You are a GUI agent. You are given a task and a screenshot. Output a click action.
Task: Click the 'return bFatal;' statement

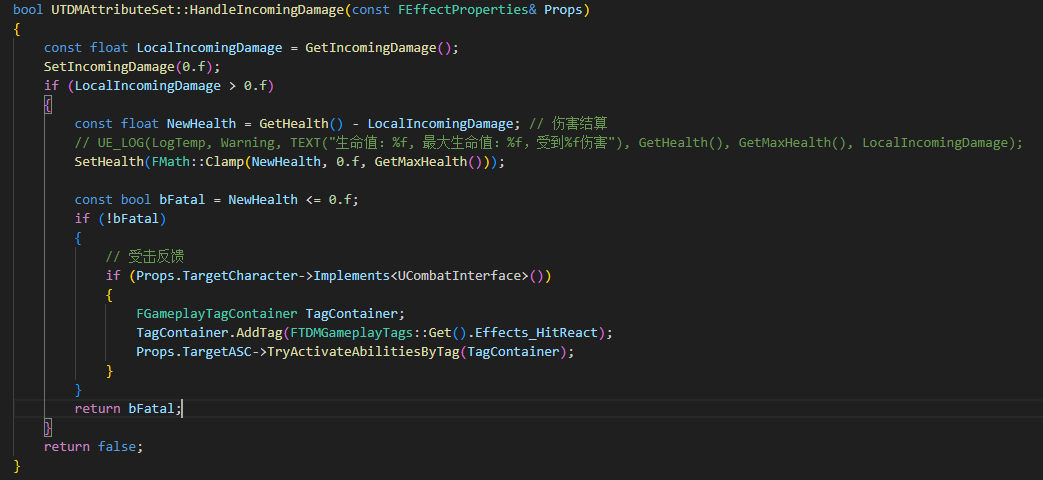(x=128, y=408)
